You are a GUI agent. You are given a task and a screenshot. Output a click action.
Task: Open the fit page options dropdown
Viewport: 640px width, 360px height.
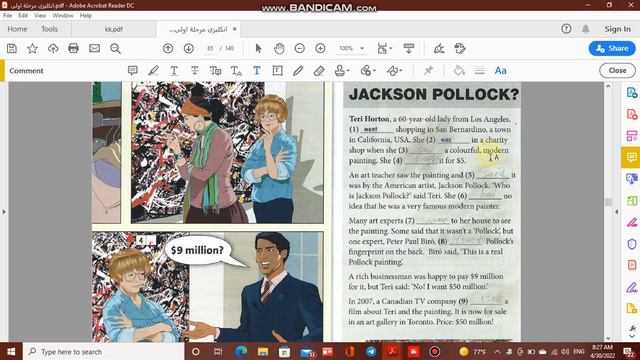384,49
